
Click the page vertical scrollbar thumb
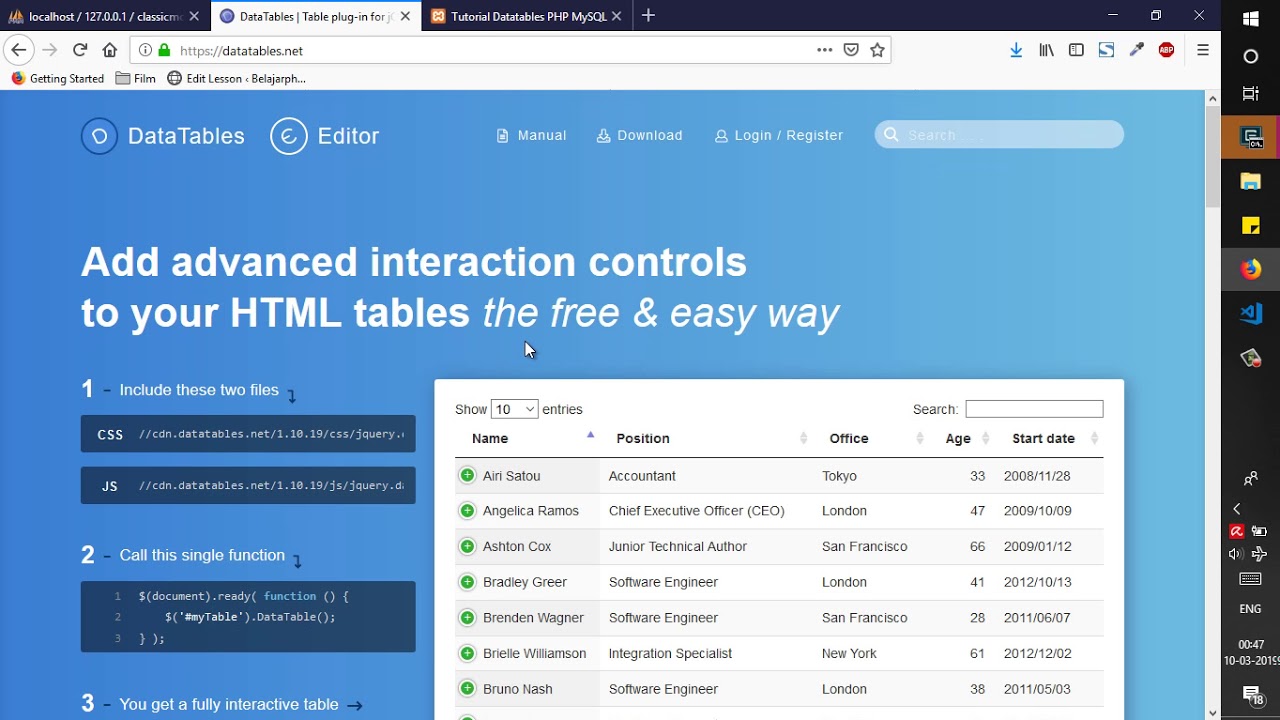(x=1213, y=156)
